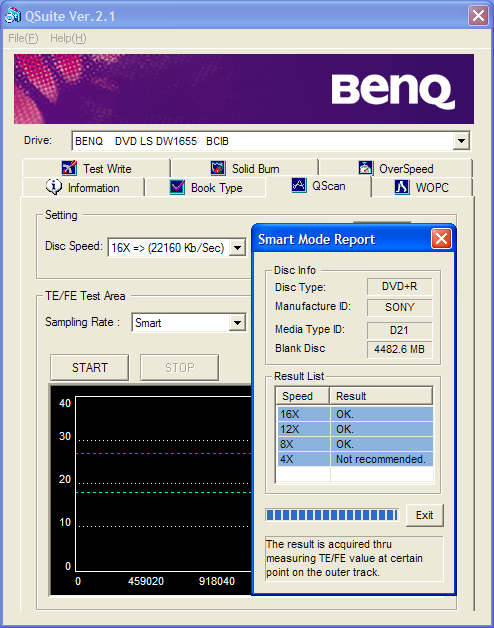Viewport: 494px width, 628px height.
Task: Open the File menu
Action: [x=23, y=38]
